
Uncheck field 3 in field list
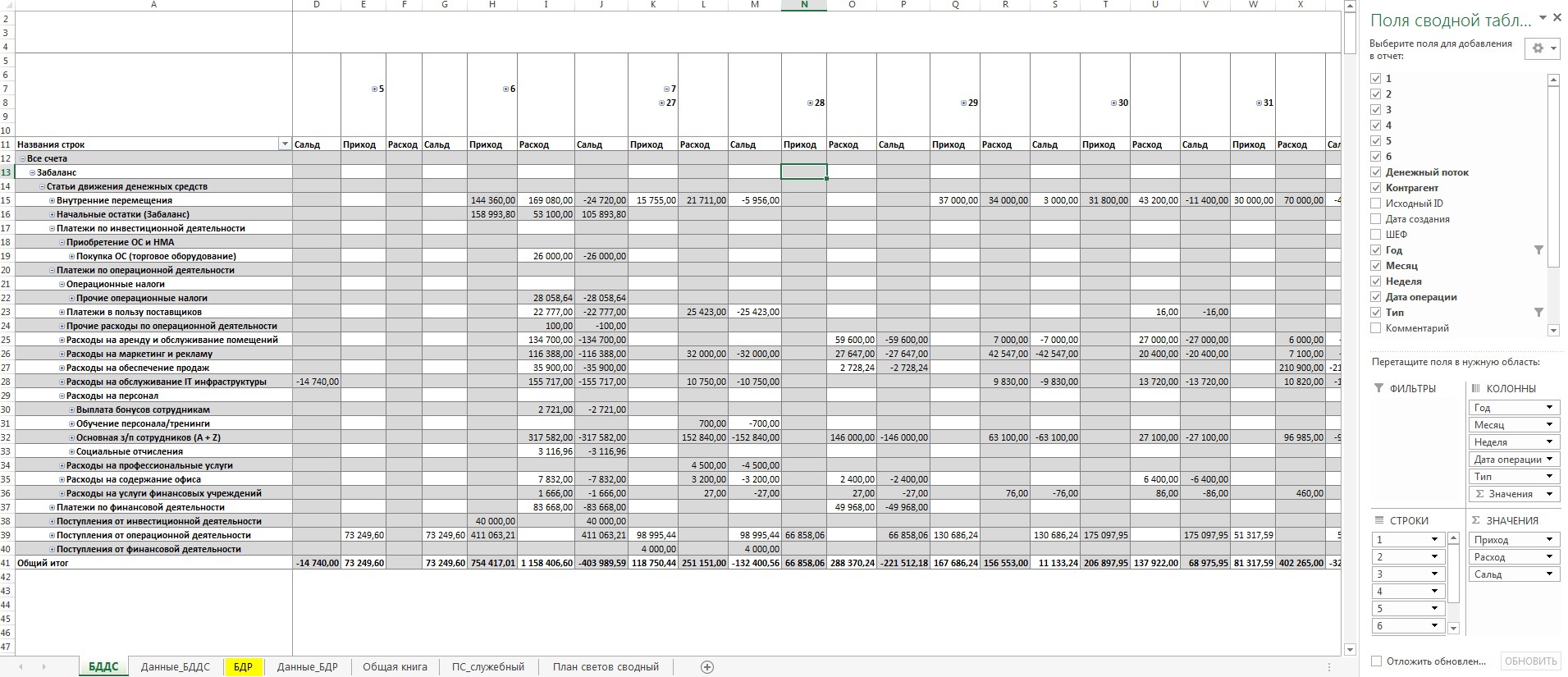point(1376,110)
